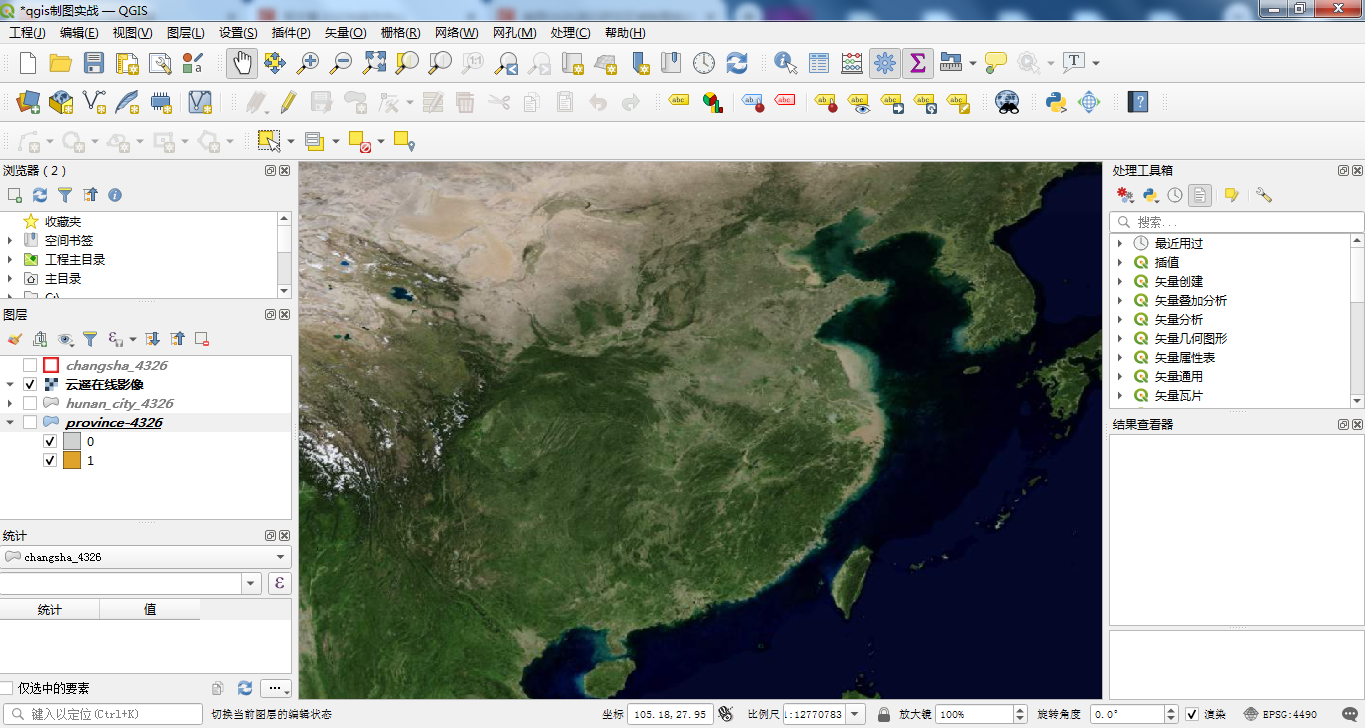Click the gray swatch for category 0
The width and height of the screenshot is (1365, 728).
coord(72,442)
